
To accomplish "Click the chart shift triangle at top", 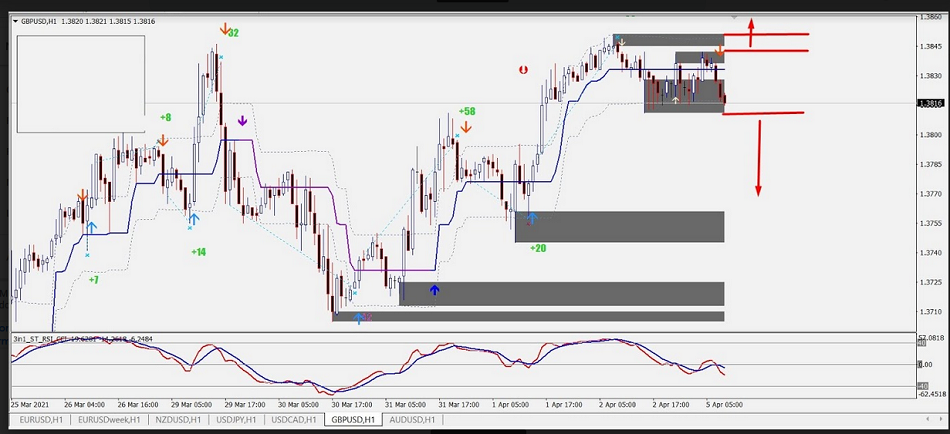I will pos(735,17).
